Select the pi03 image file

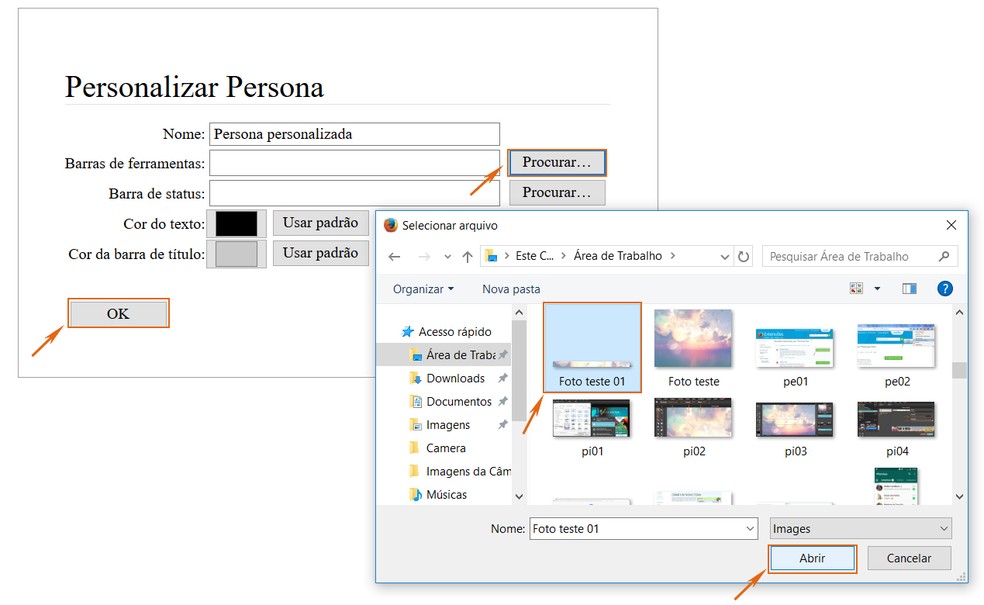click(x=795, y=429)
